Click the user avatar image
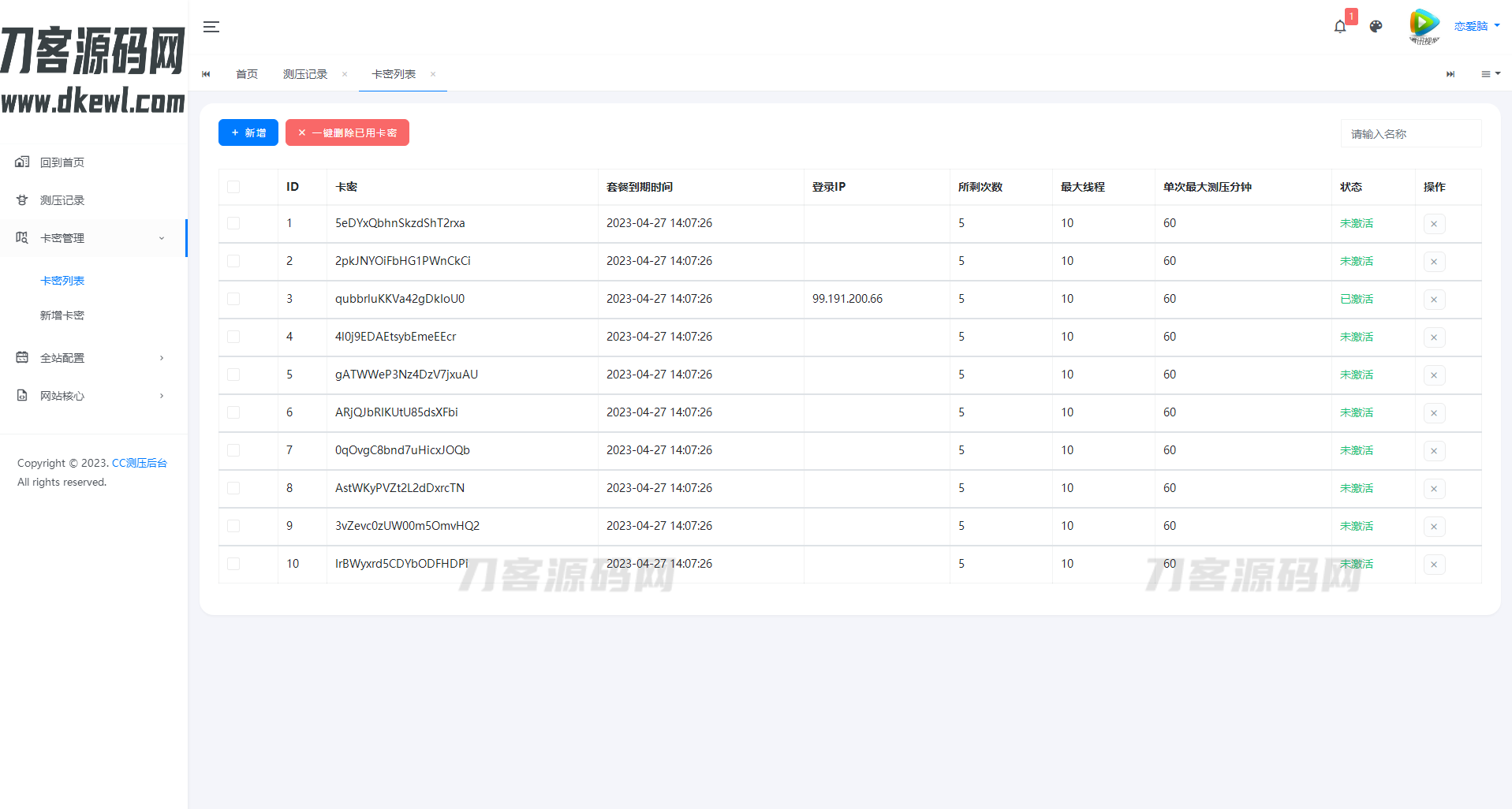This screenshot has height=809, width=1512. (x=1424, y=26)
